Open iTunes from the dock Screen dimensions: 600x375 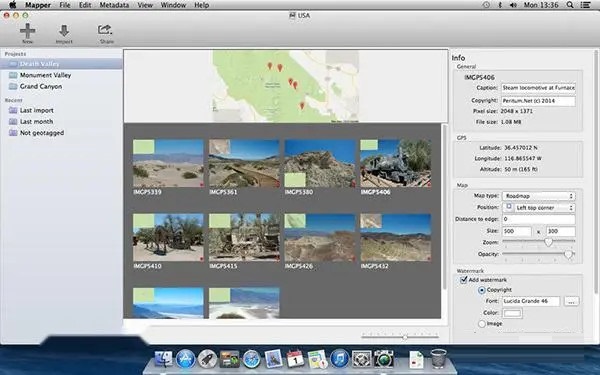point(339,359)
